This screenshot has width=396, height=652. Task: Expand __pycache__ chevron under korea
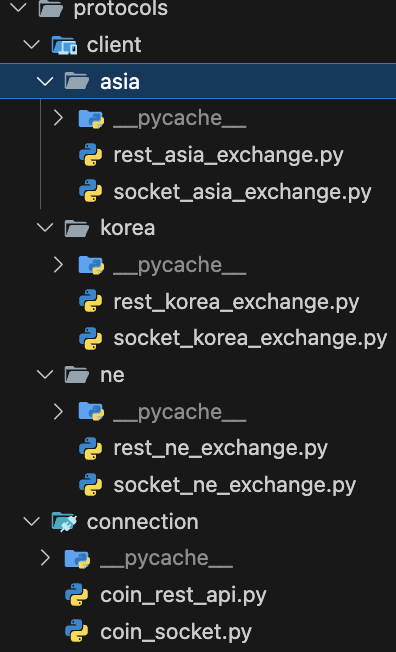(x=58, y=264)
